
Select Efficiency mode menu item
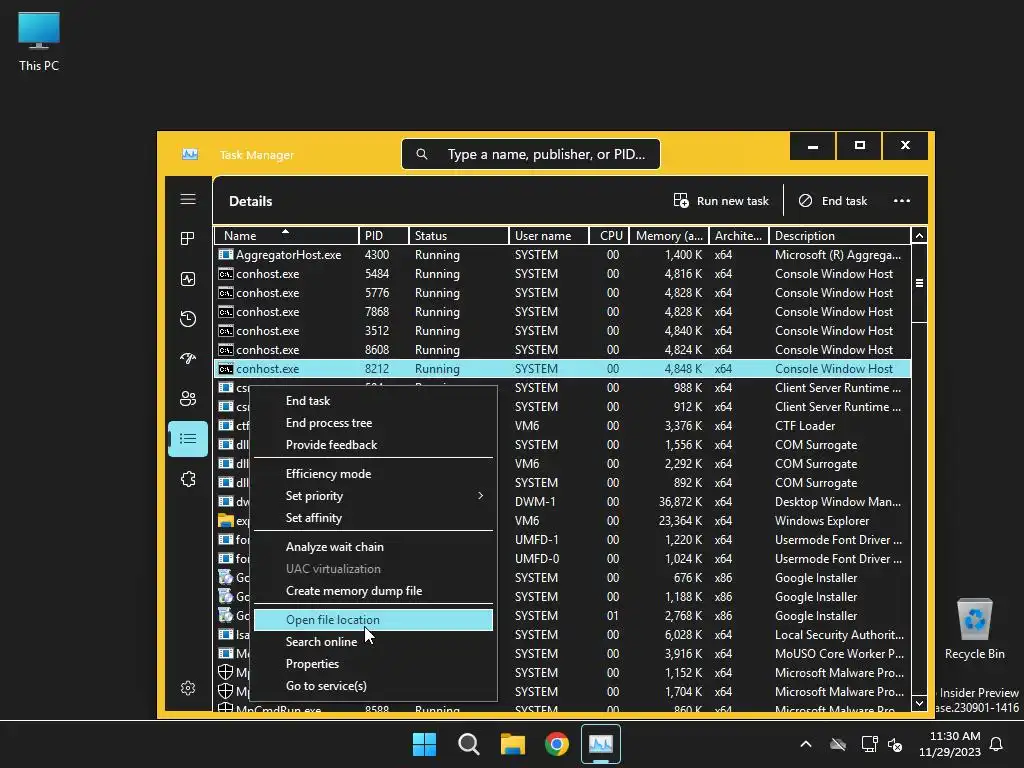point(328,473)
